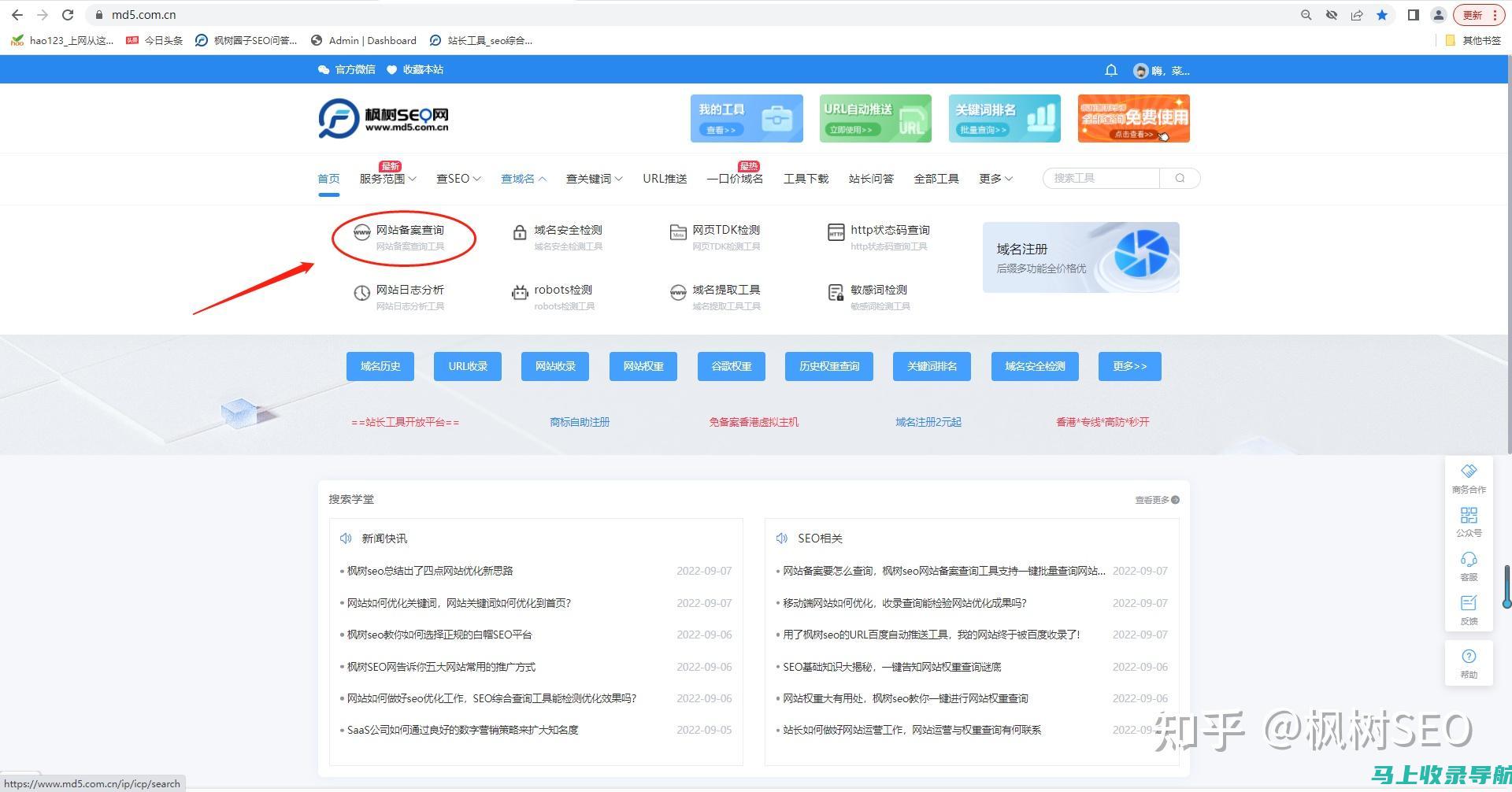Open the Chrome 更新 update button

point(1478,15)
